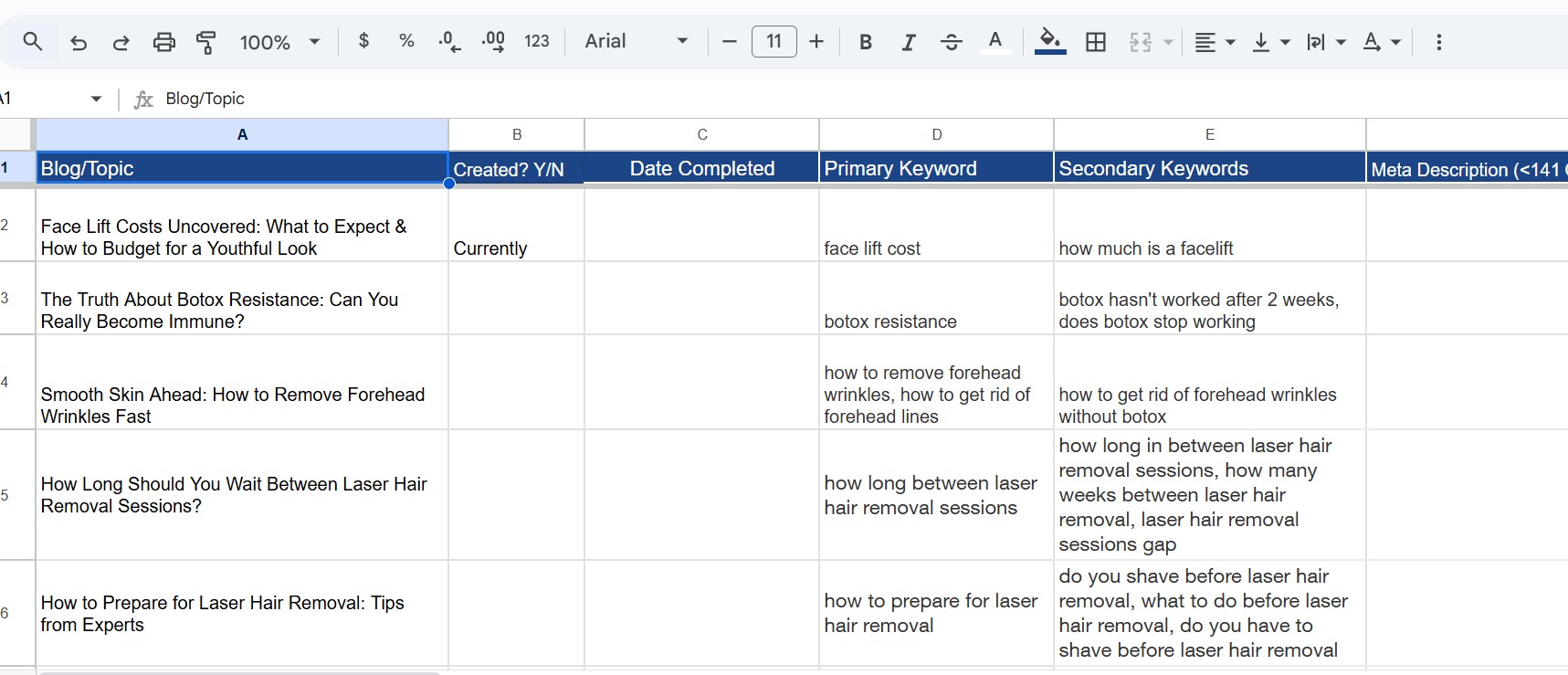The width and height of the screenshot is (1568, 675).
Task: Undo the last action
Action: click(79, 42)
